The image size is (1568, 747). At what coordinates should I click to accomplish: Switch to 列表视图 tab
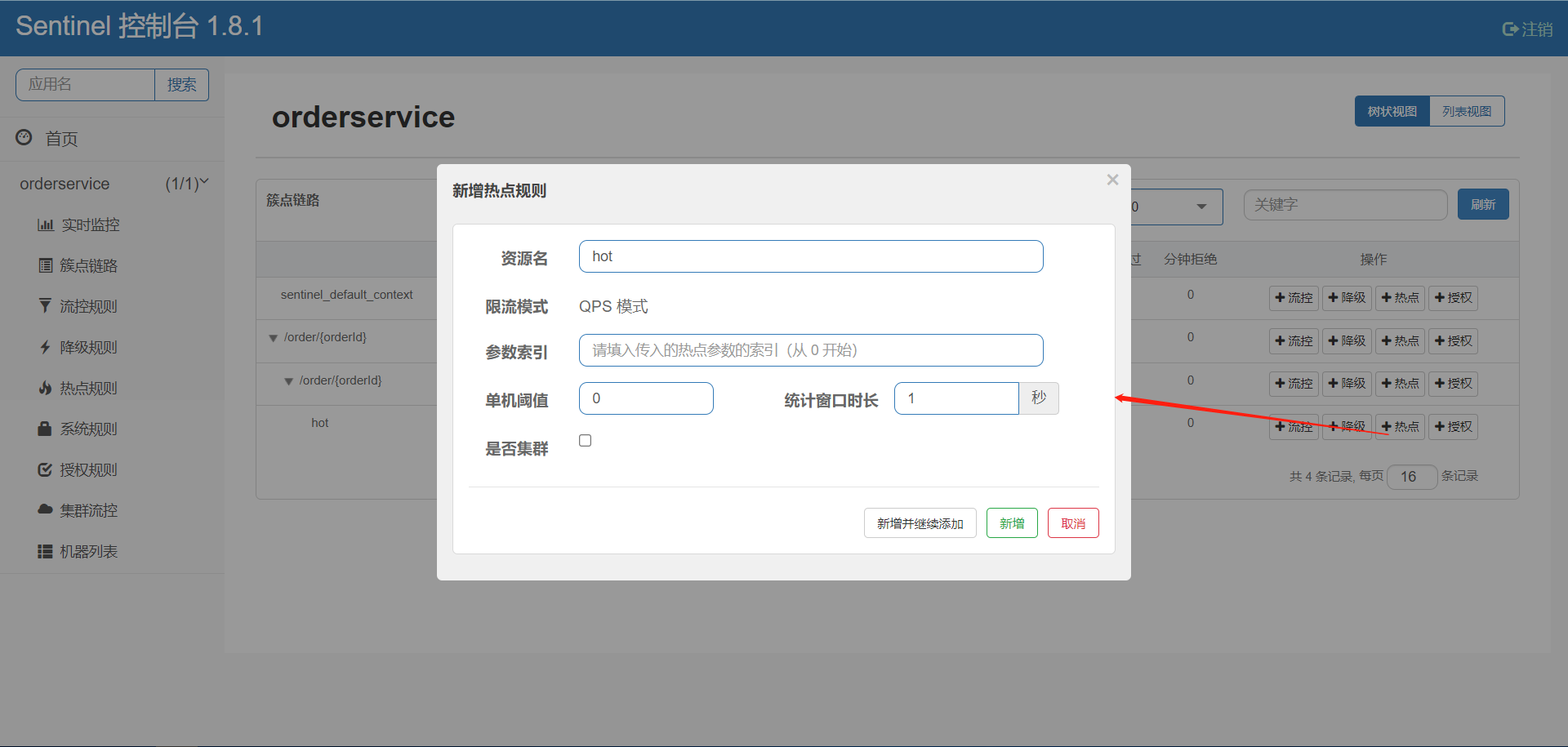pos(1467,111)
